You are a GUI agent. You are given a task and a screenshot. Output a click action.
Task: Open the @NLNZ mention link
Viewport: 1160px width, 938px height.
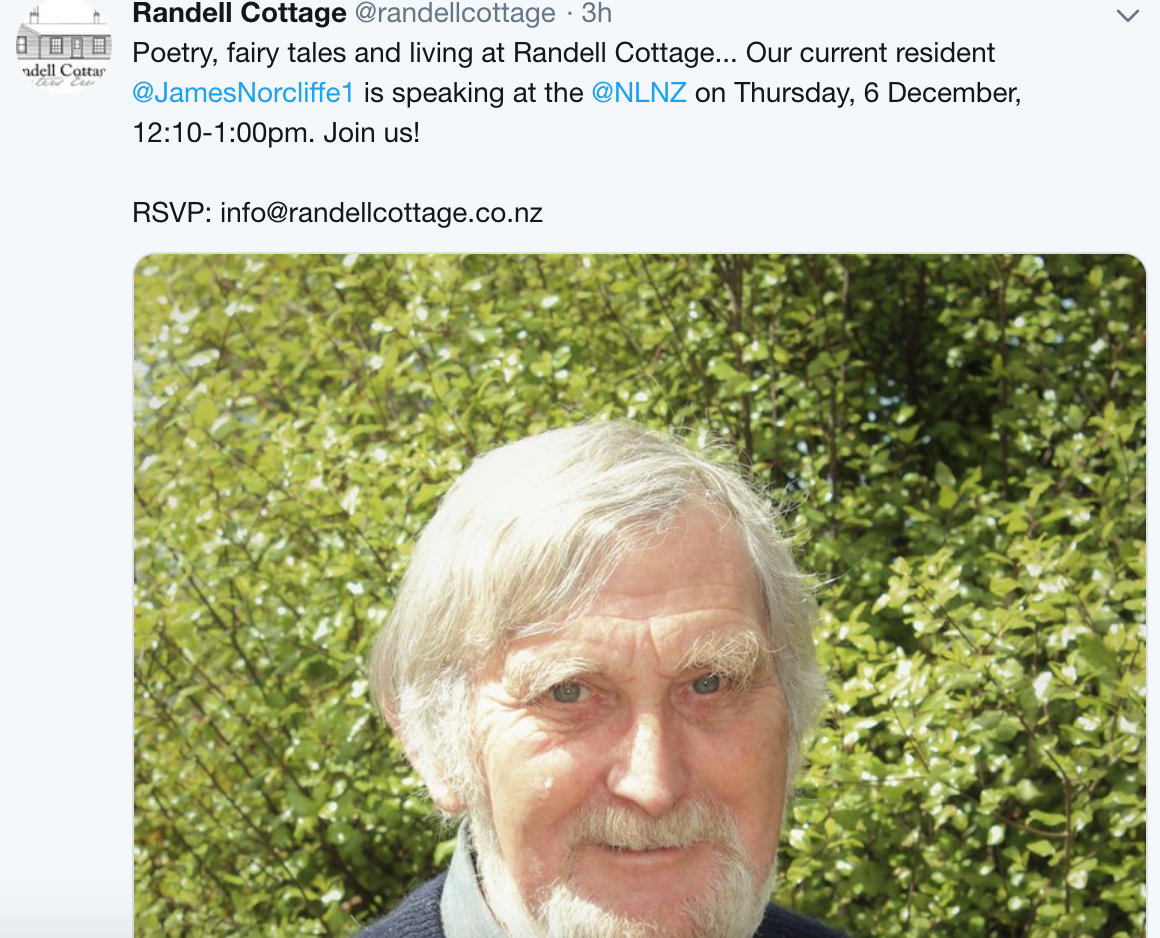tap(639, 93)
